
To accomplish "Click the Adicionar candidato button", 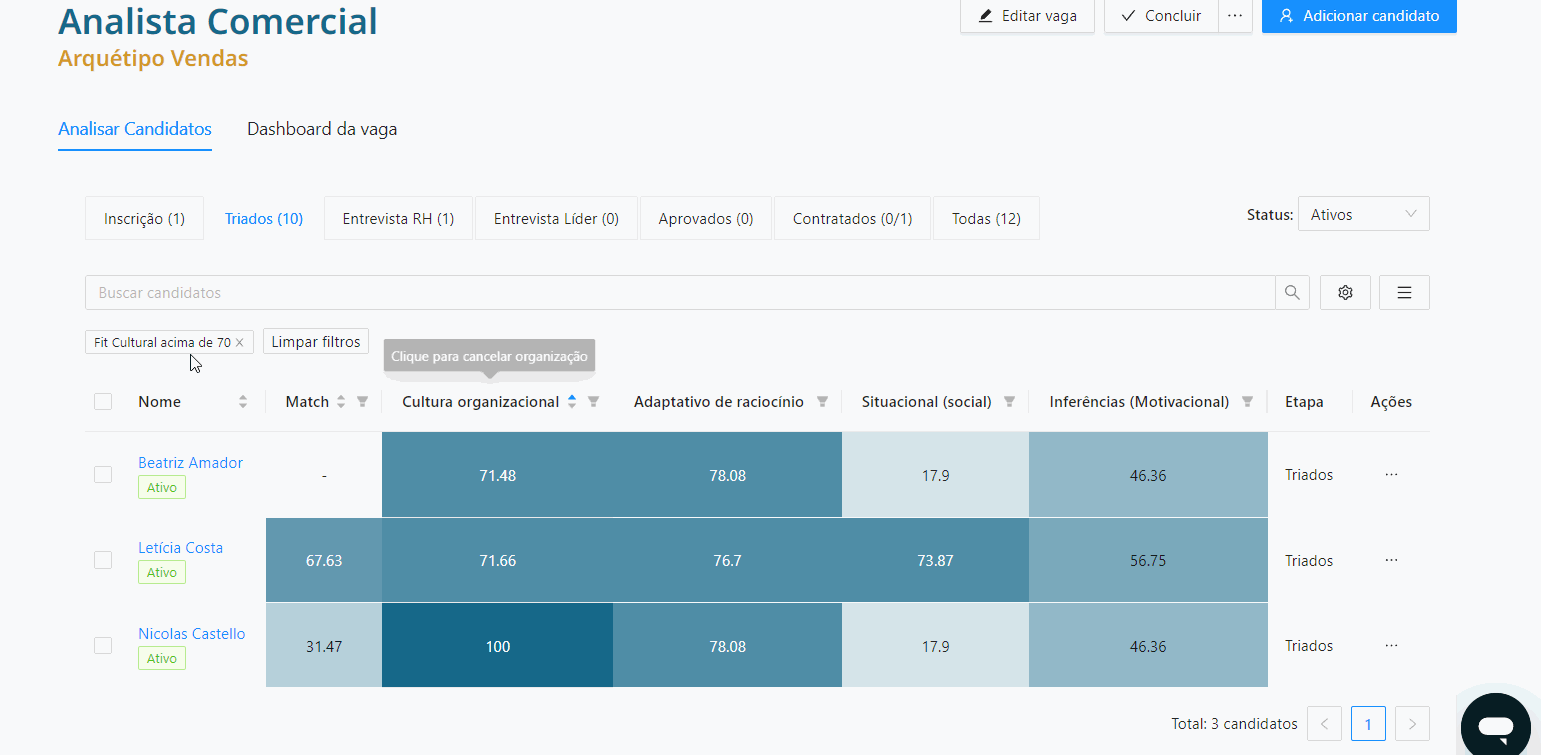I will (x=1358, y=16).
